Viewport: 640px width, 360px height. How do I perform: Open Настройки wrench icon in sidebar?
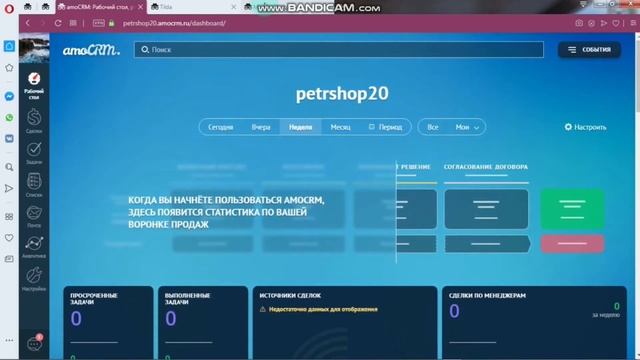[x=34, y=278]
